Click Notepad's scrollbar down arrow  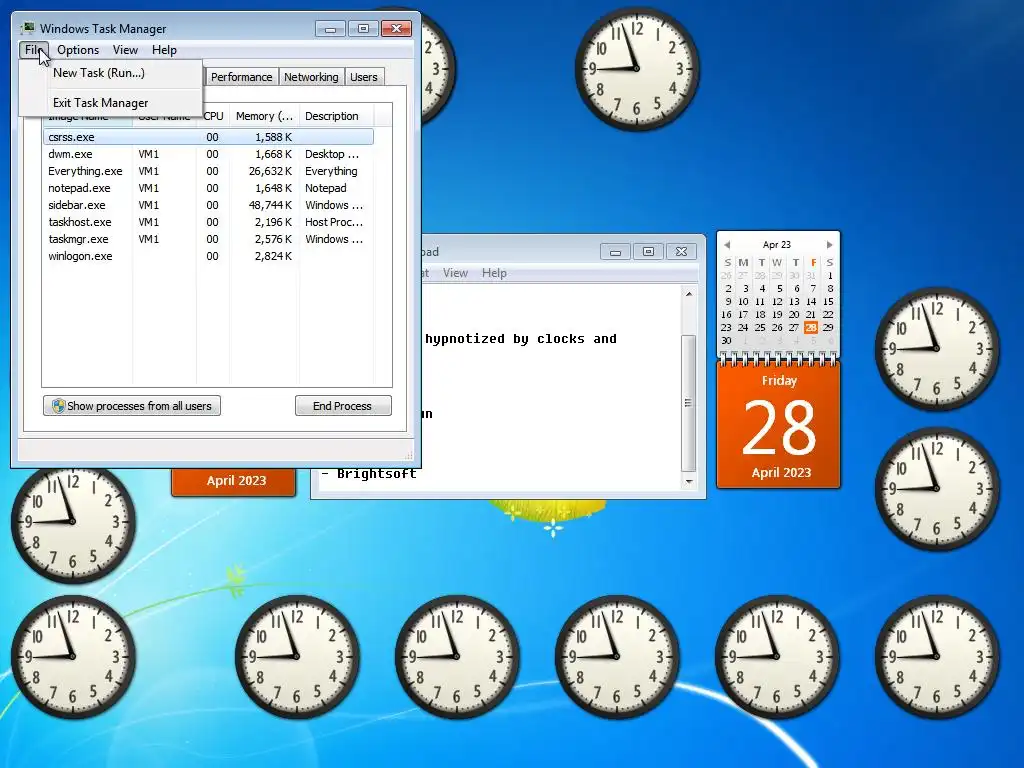[x=688, y=482]
